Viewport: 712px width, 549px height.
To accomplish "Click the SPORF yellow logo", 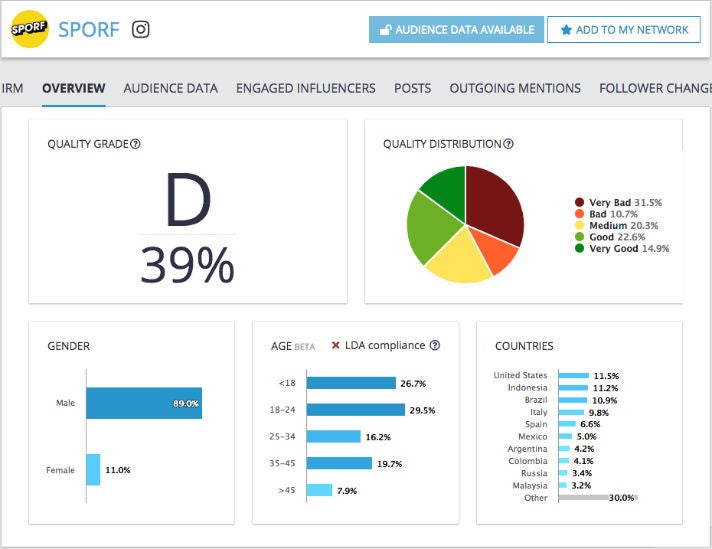I will [x=29, y=29].
